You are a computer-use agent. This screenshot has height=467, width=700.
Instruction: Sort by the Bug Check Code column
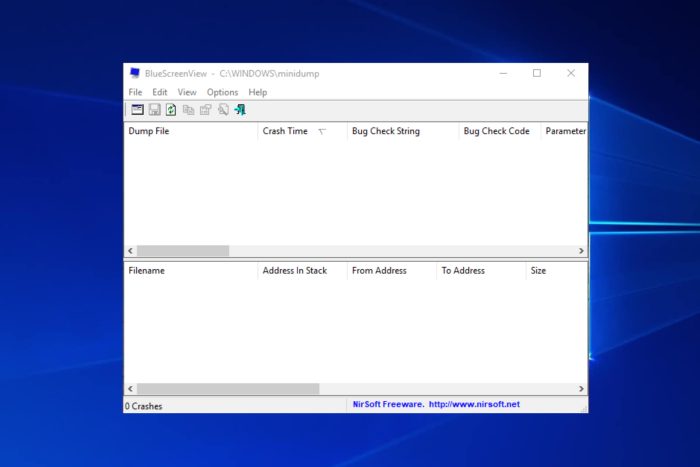tap(500, 131)
